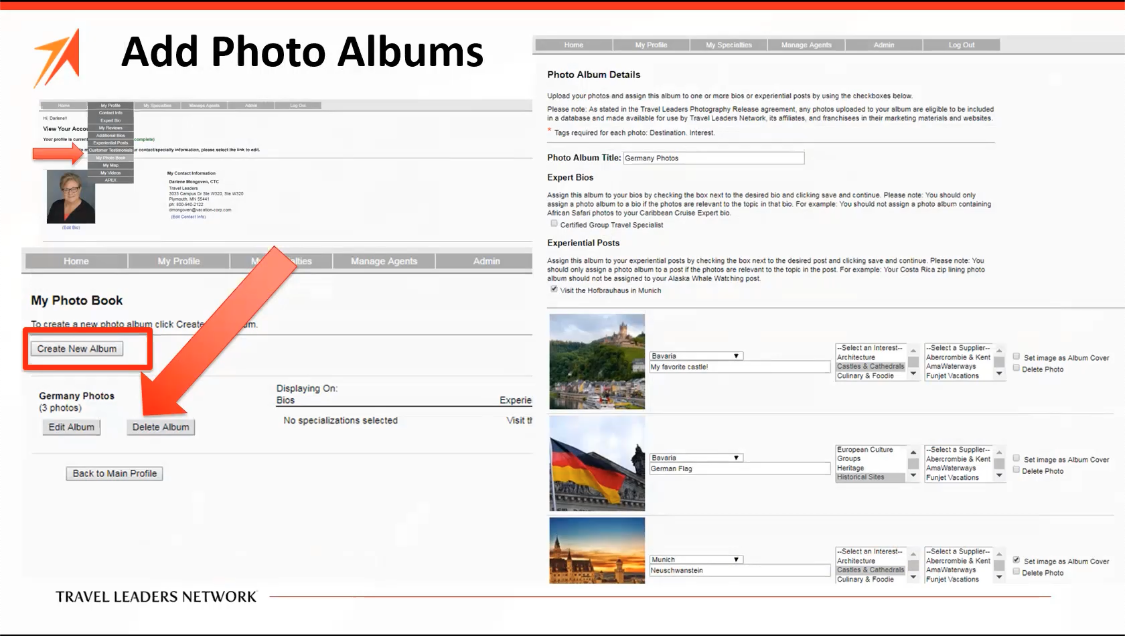The image size is (1125, 636).
Task: Go to Admin tab above Photo Album Details
Action: tap(884, 45)
